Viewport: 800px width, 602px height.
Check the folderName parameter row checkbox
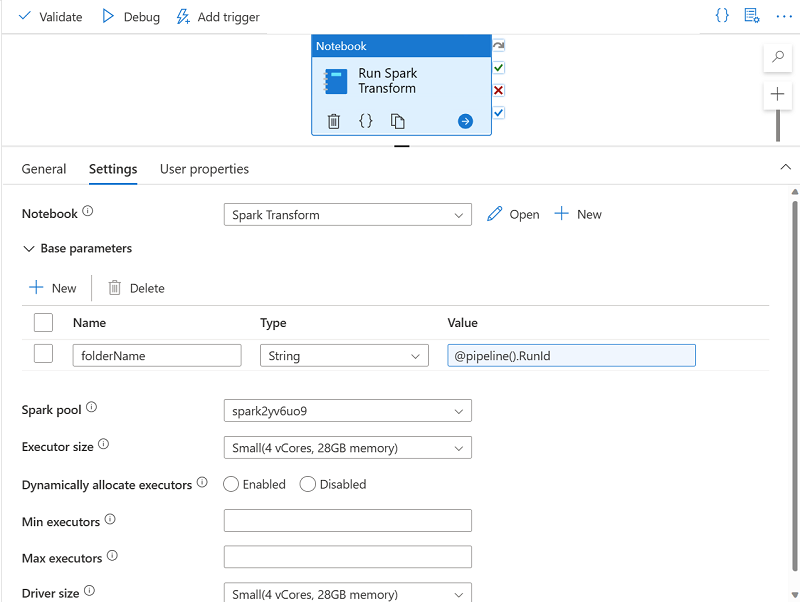[x=43, y=354]
